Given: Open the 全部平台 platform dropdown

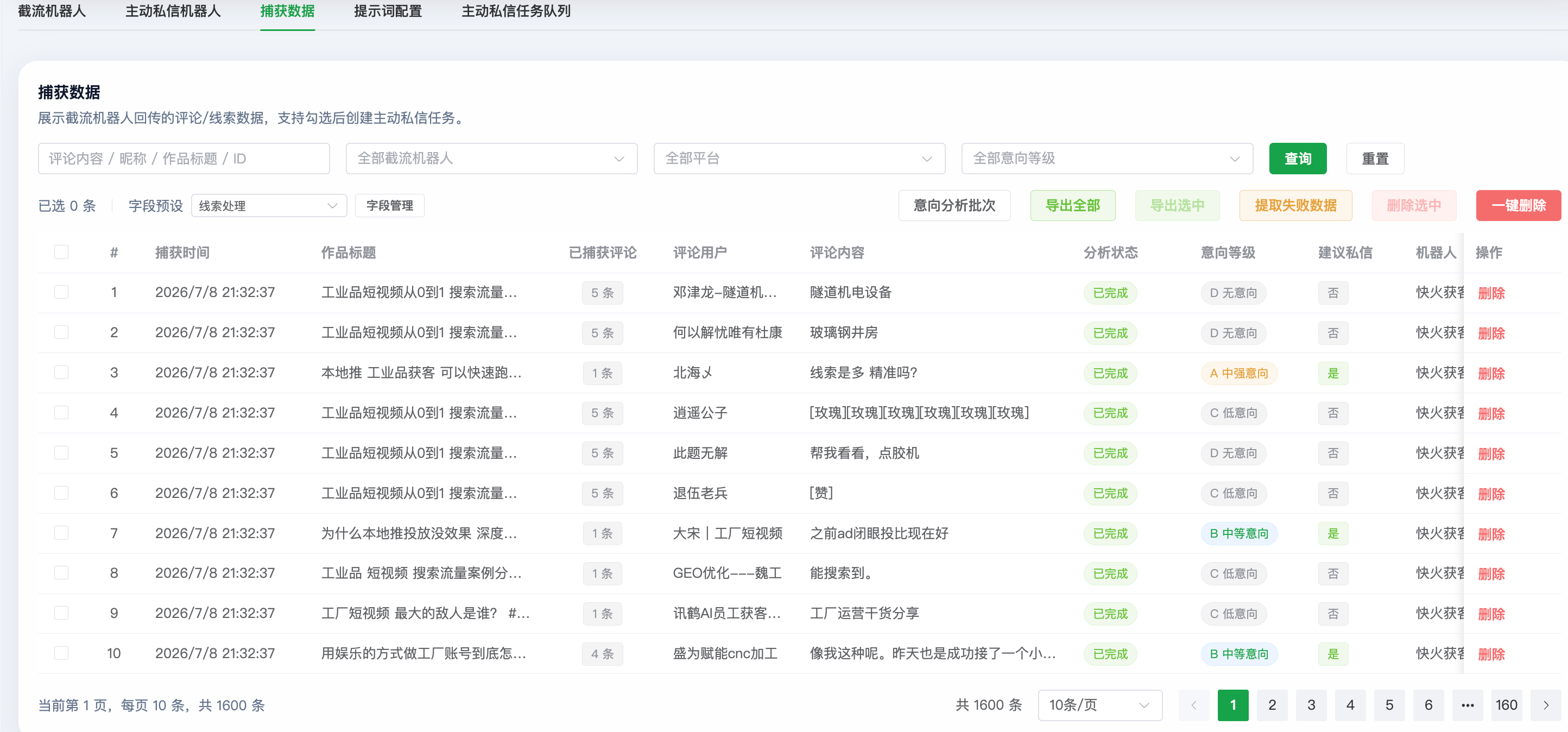Looking at the screenshot, I should pos(799,159).
